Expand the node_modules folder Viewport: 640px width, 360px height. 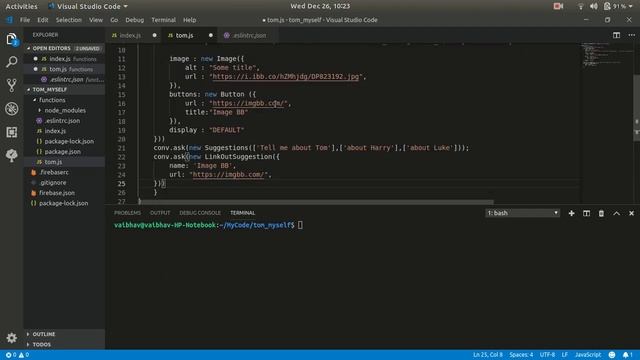tap(64, 110)
